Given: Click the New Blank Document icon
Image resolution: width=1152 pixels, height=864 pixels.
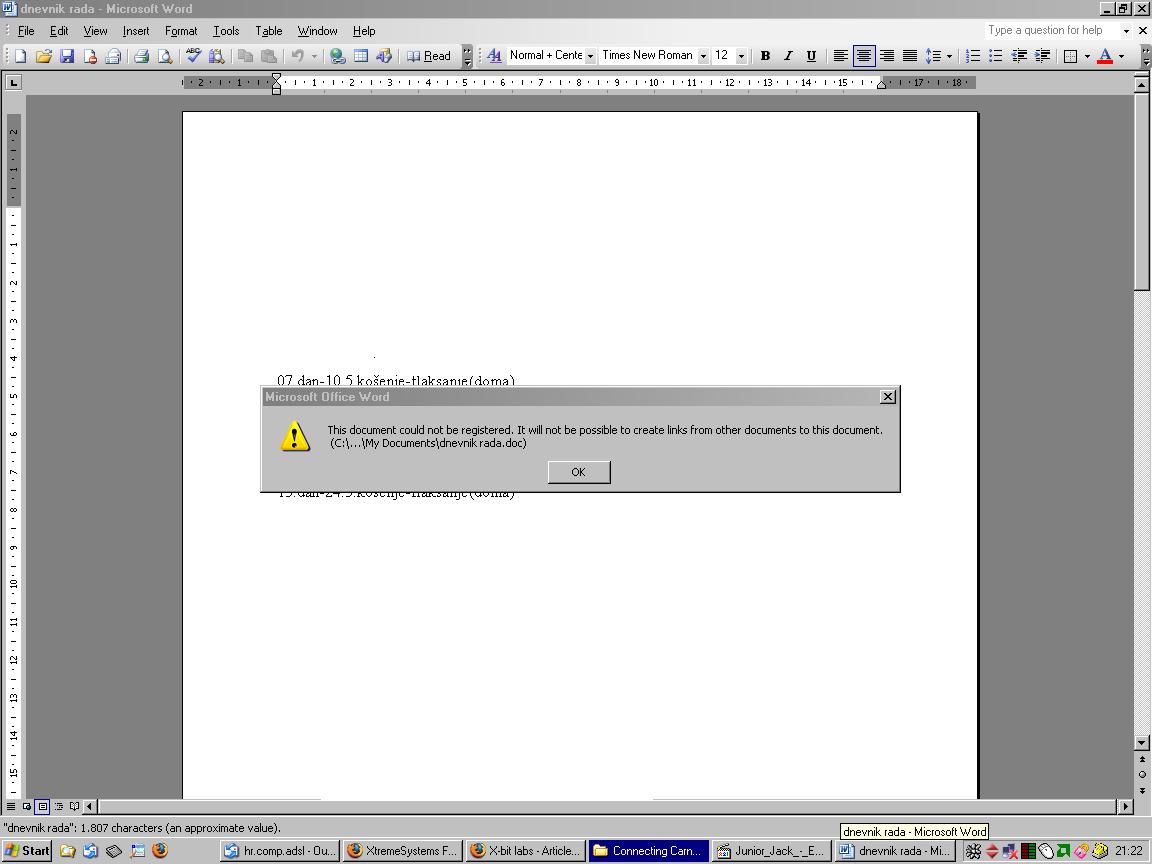Looking at the screenshot, I should click(x=21, y=56).
